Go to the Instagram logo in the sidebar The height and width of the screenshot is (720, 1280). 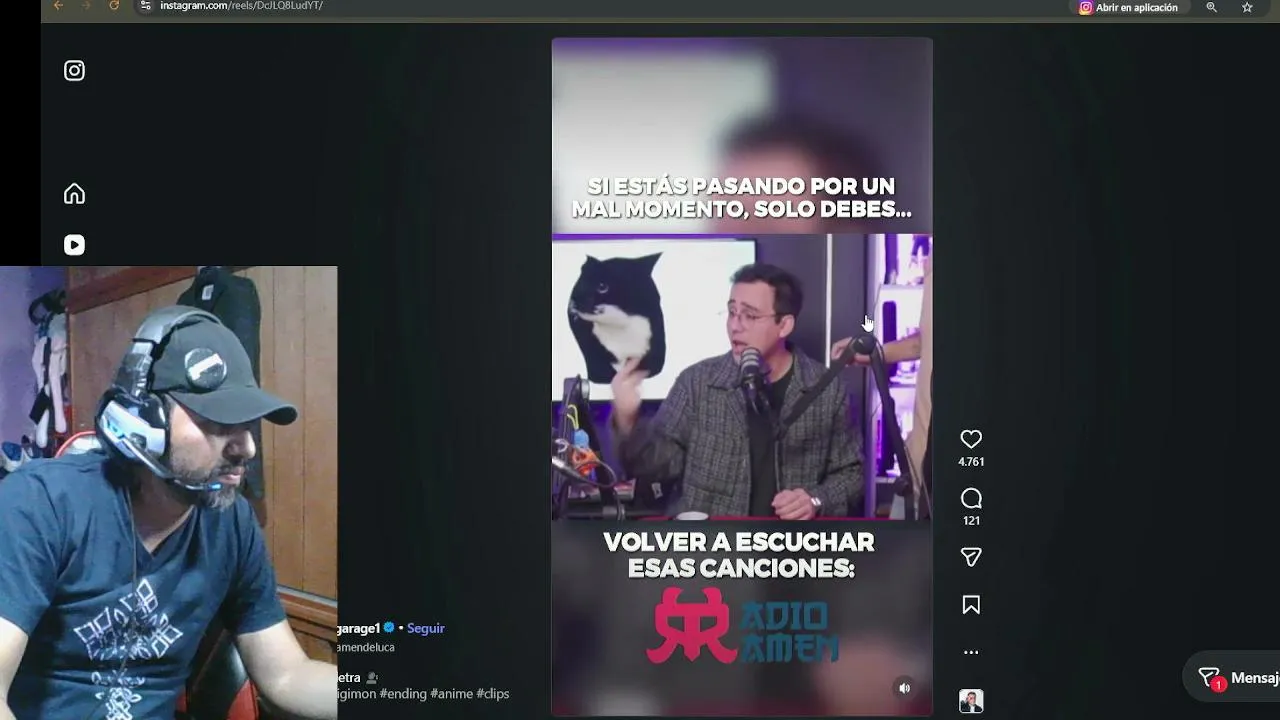(74, 70)
